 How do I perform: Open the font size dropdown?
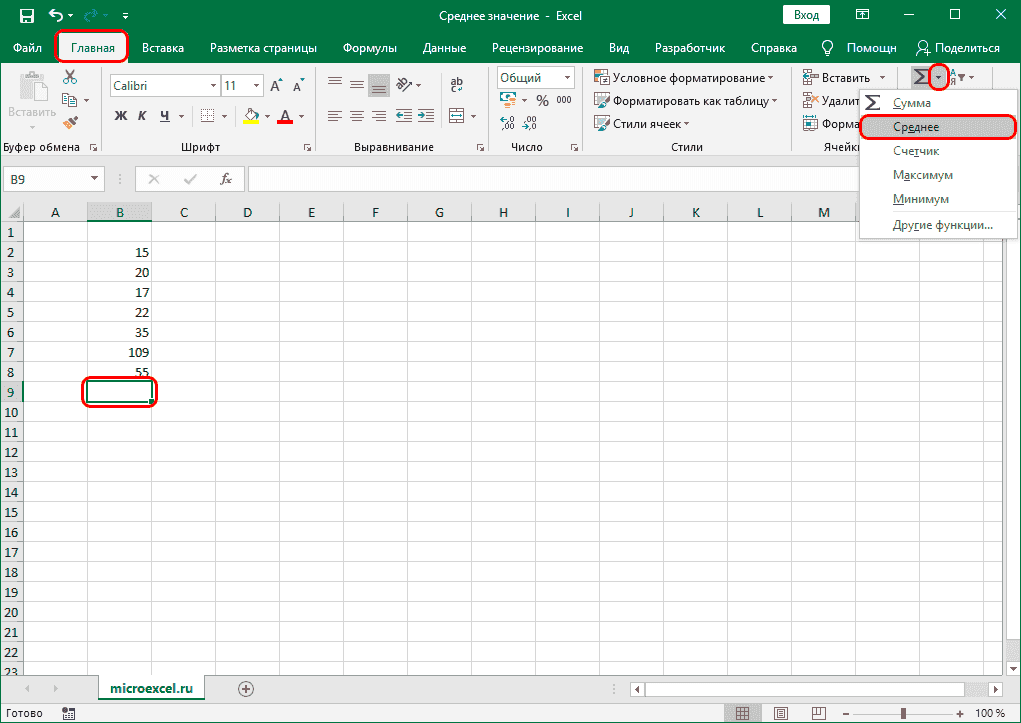258,85
